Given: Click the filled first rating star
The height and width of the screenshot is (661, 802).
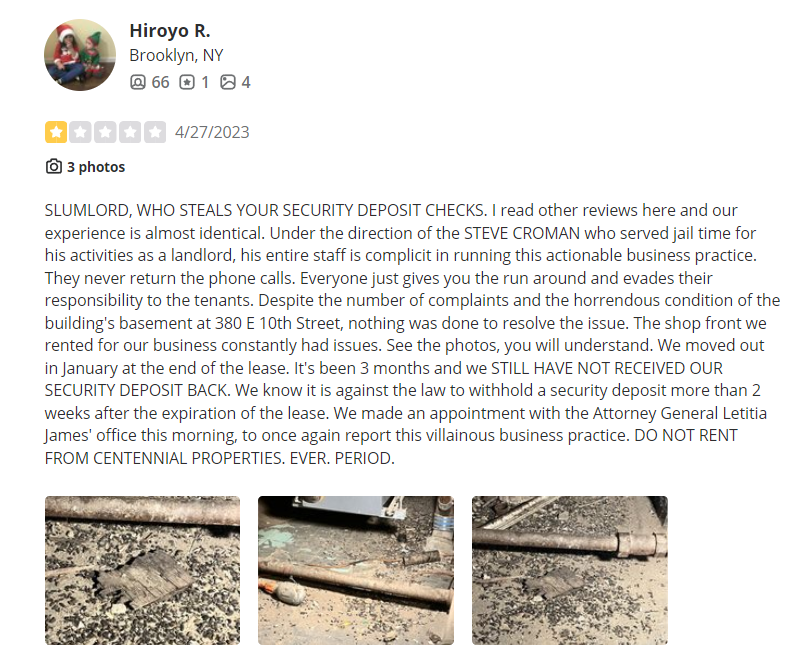Looking at the screenshot, I should click(56, 132).
